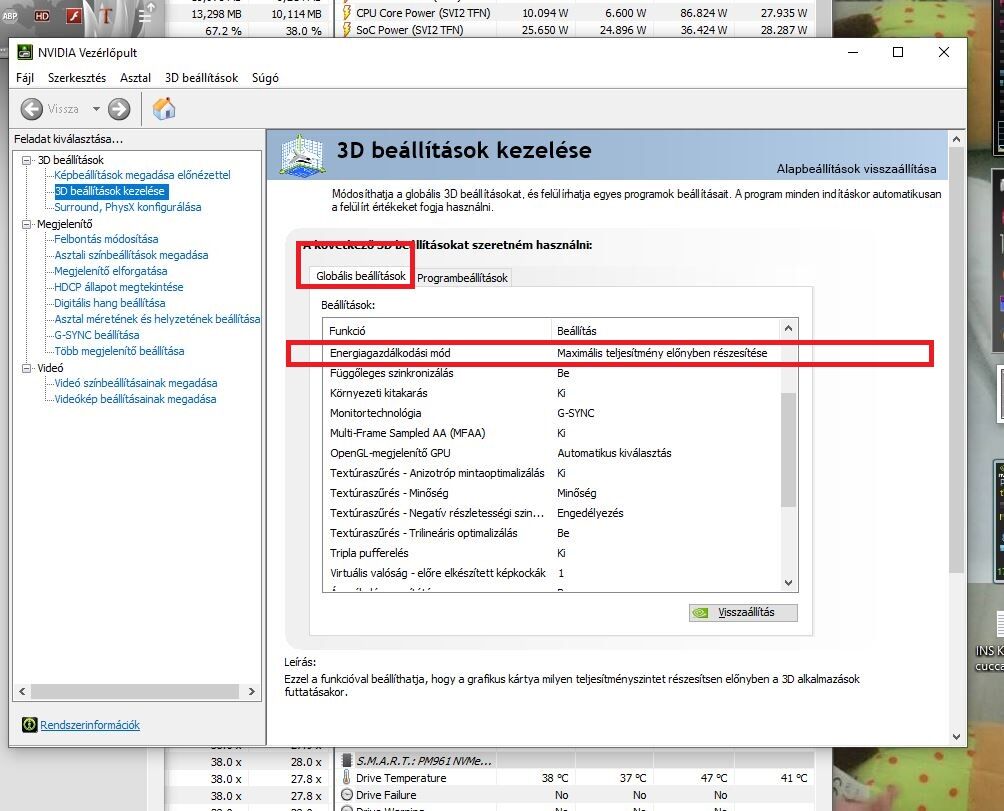Image resolution: width=1004 pixels, height=811 pixels.
Task: Click the ABP extension icon in background window
Action: (10, 16)
